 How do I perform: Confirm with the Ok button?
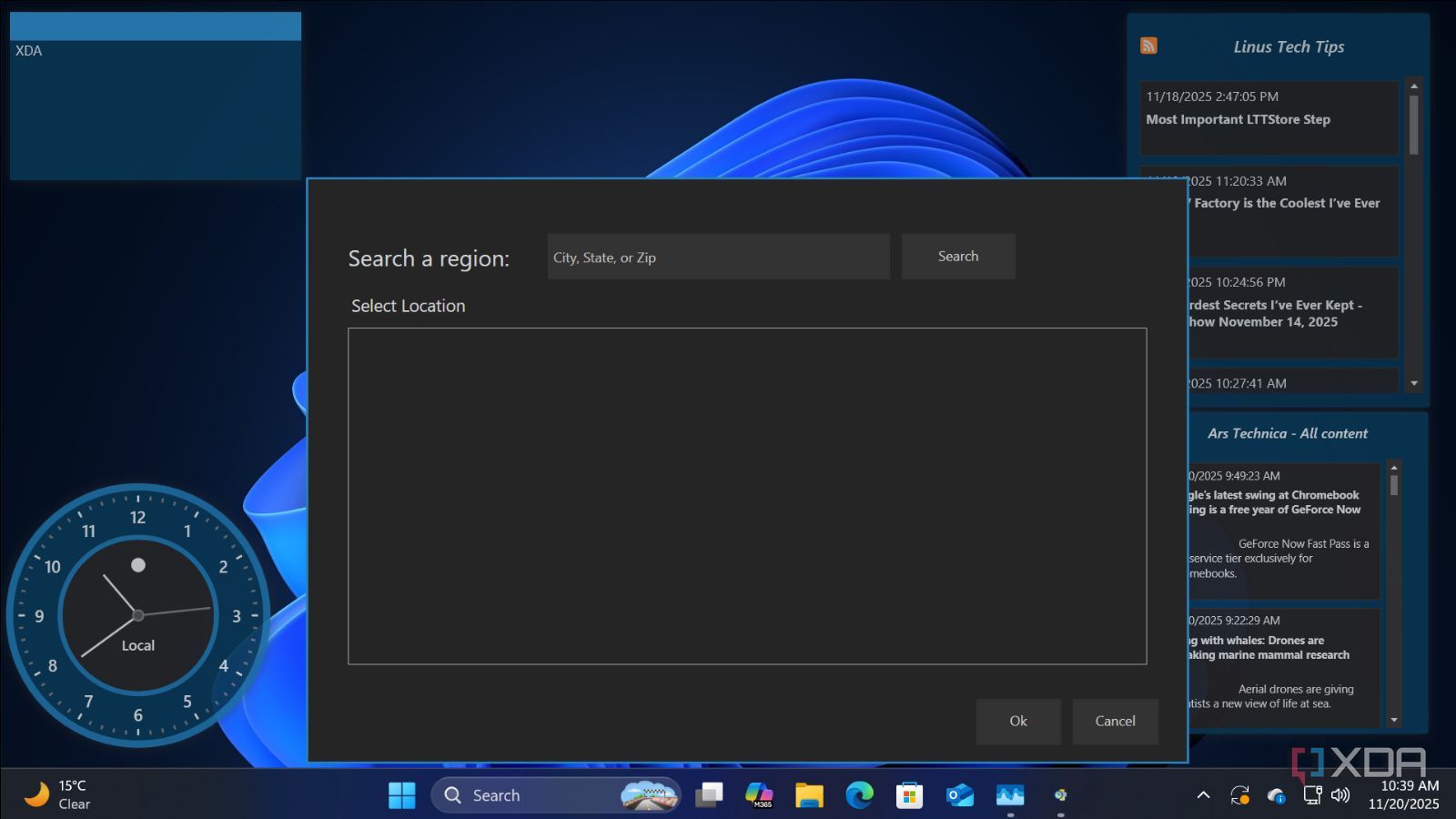(x=1018, y=722)
